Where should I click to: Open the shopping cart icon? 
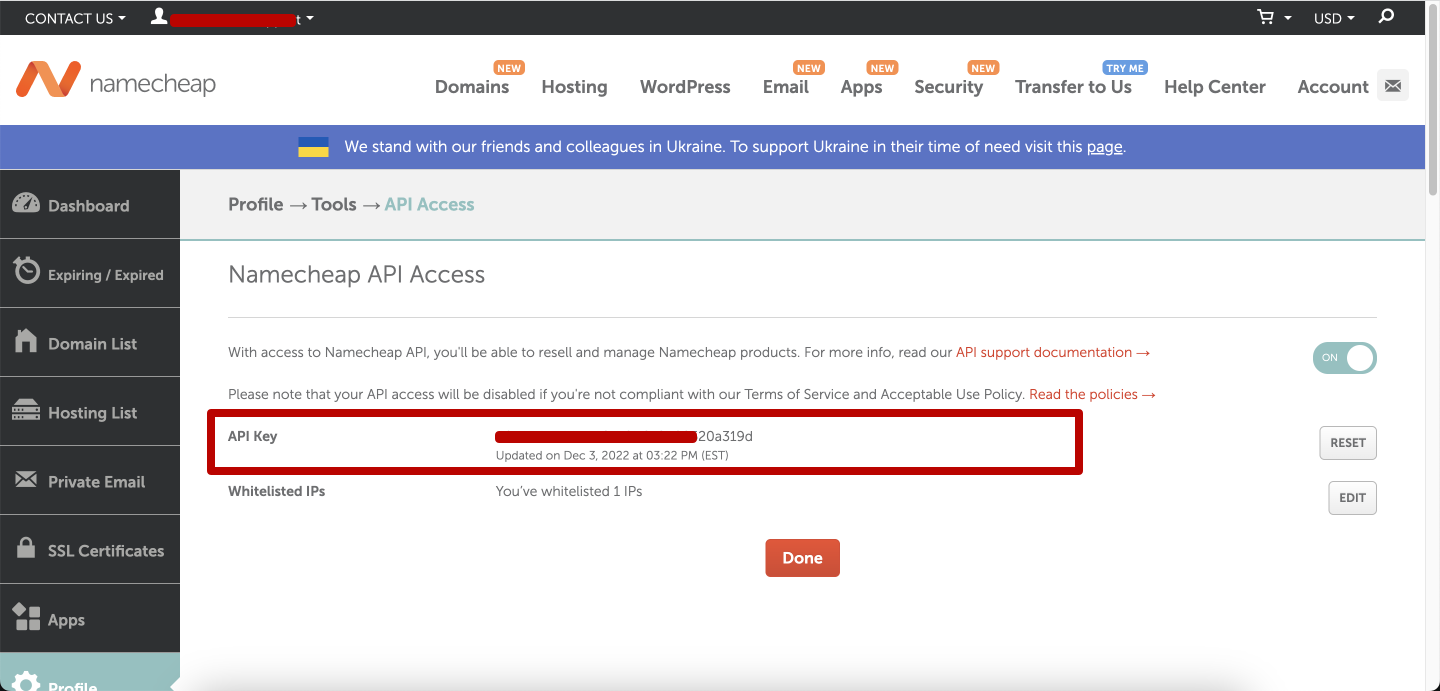1266,18
